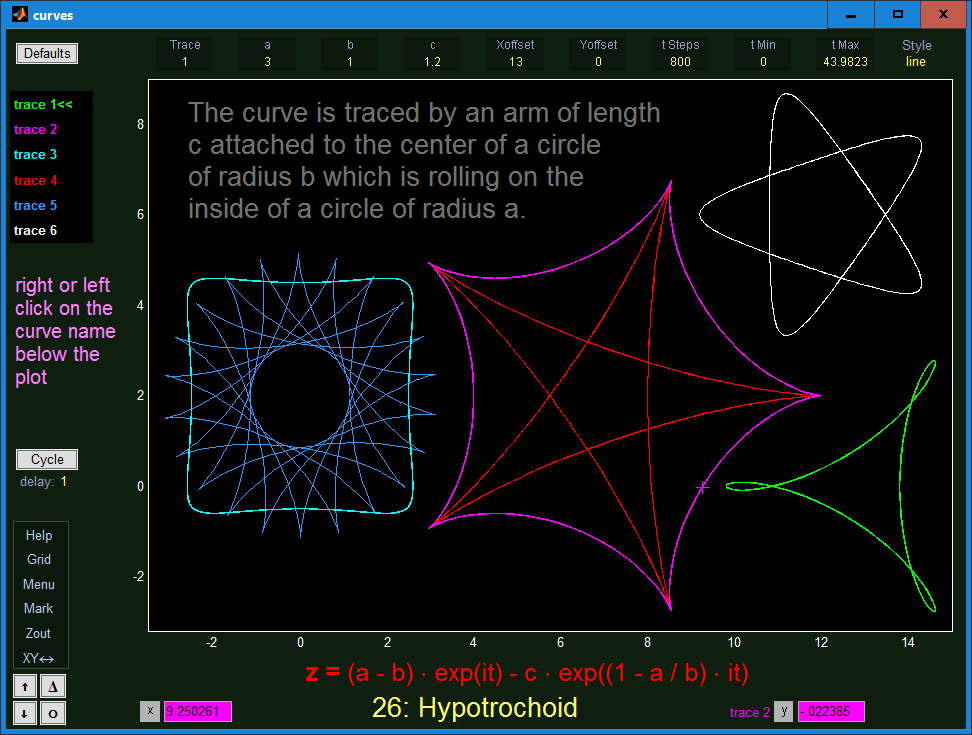972x735 pixels.
Task: Click the up arrow button
Action: click(x=25, y=687)
